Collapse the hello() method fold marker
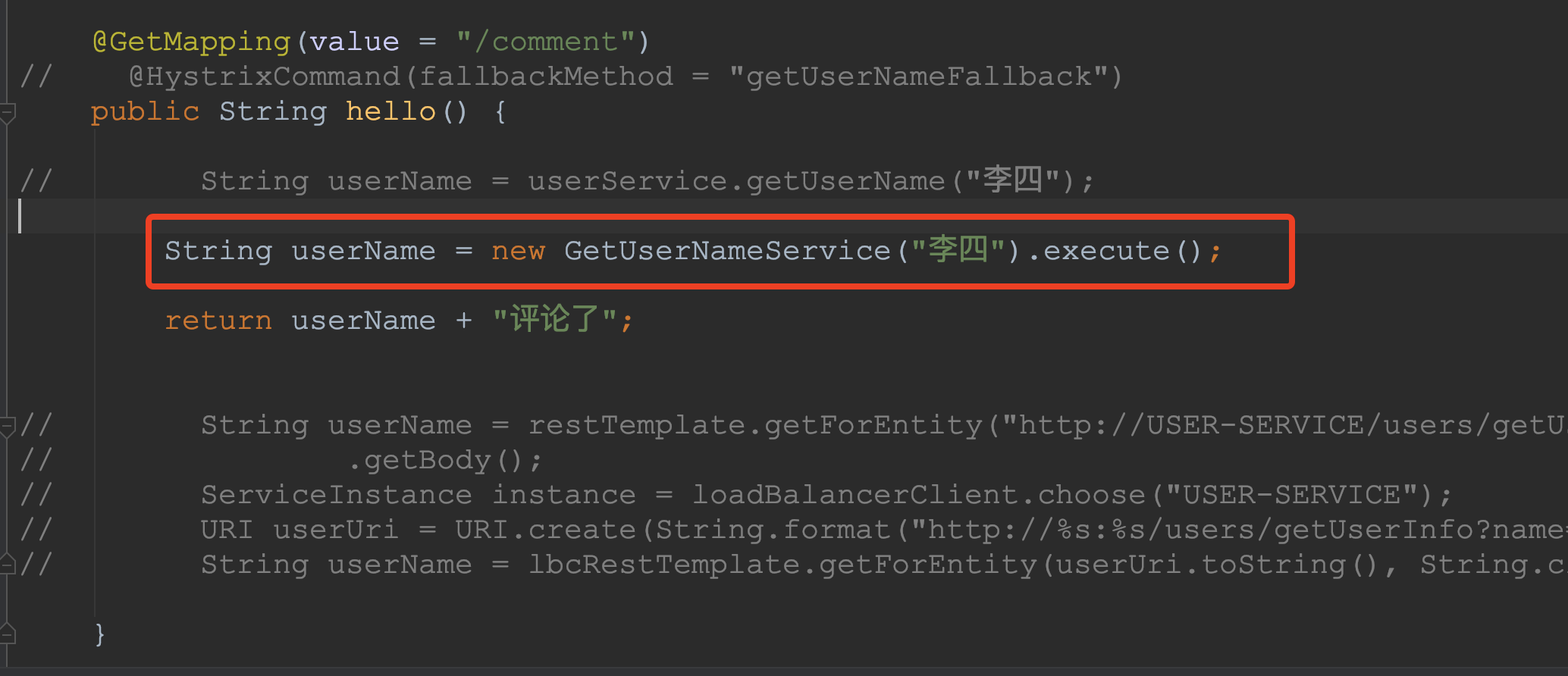Viewport: 1568px width, 676px height. [x=8, y=113]
